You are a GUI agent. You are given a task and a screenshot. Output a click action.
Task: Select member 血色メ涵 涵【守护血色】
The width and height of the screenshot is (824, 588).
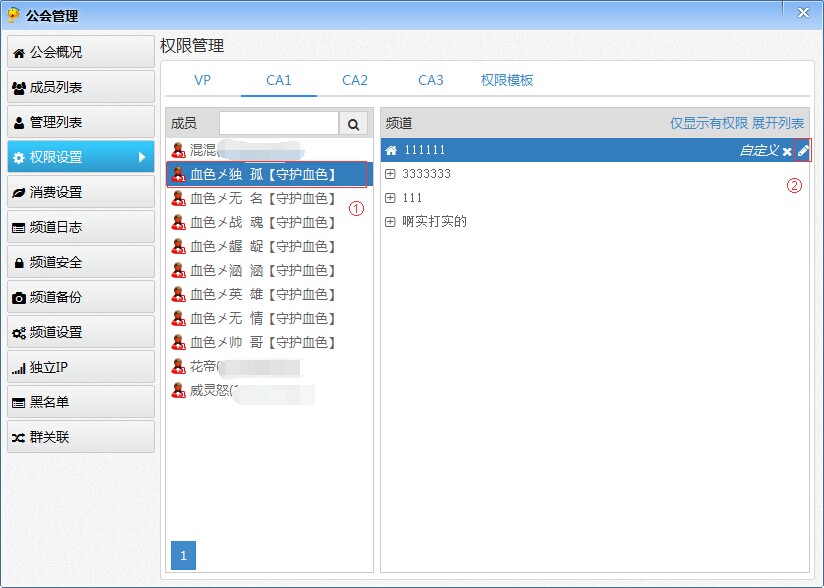(269, 271)
